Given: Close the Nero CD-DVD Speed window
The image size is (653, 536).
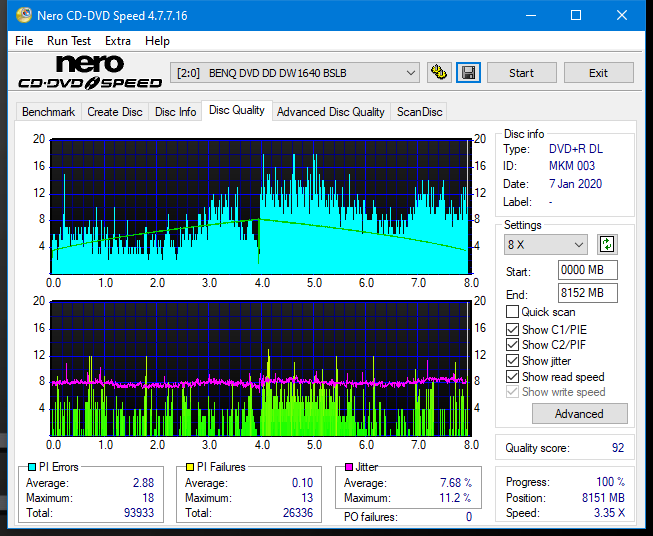Looking at the screenshot, I should [x=622, y=15].
